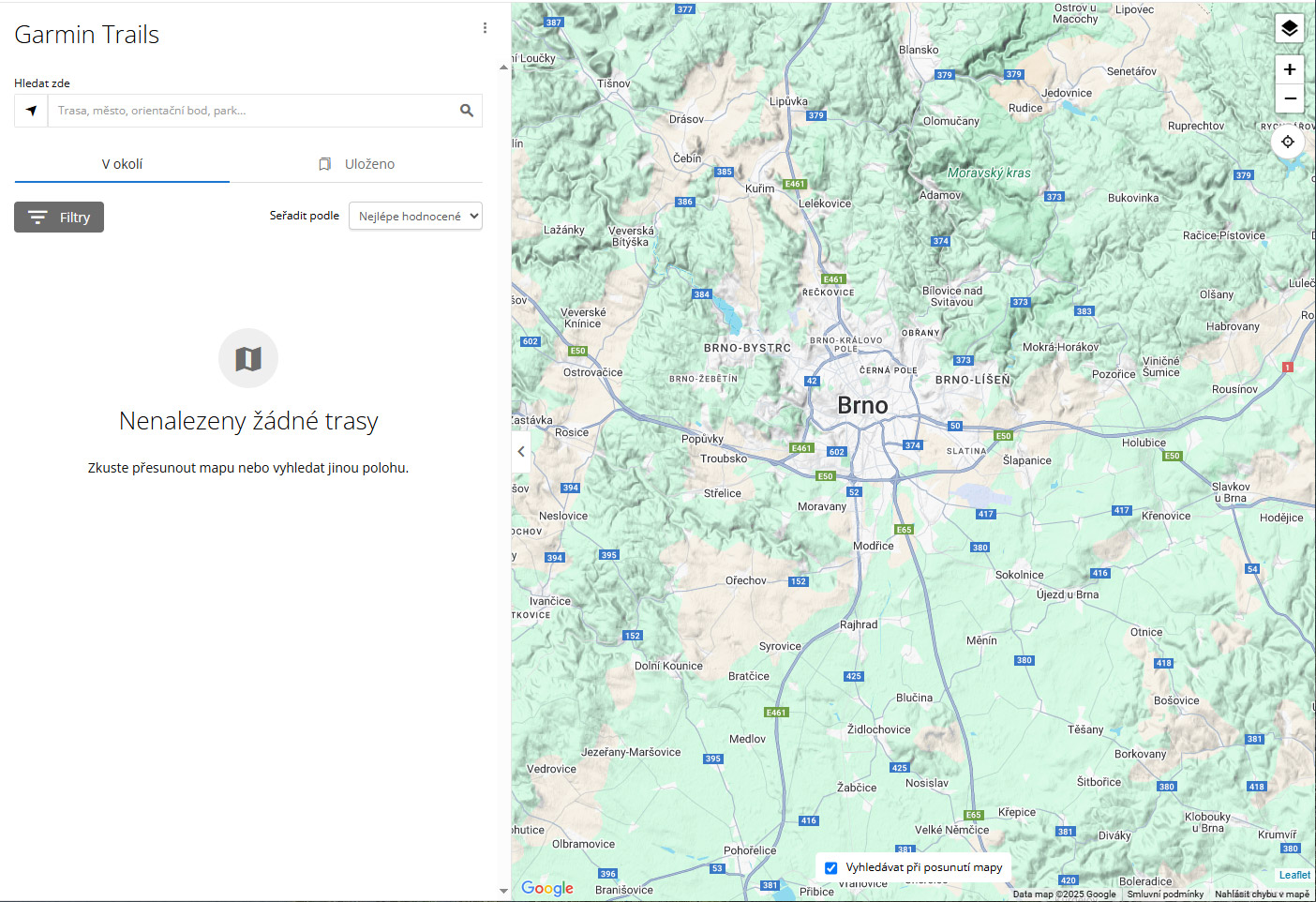Screen dimensions: 1316x902
Task: Open the Filtry filters button
Action: [59, 218]
